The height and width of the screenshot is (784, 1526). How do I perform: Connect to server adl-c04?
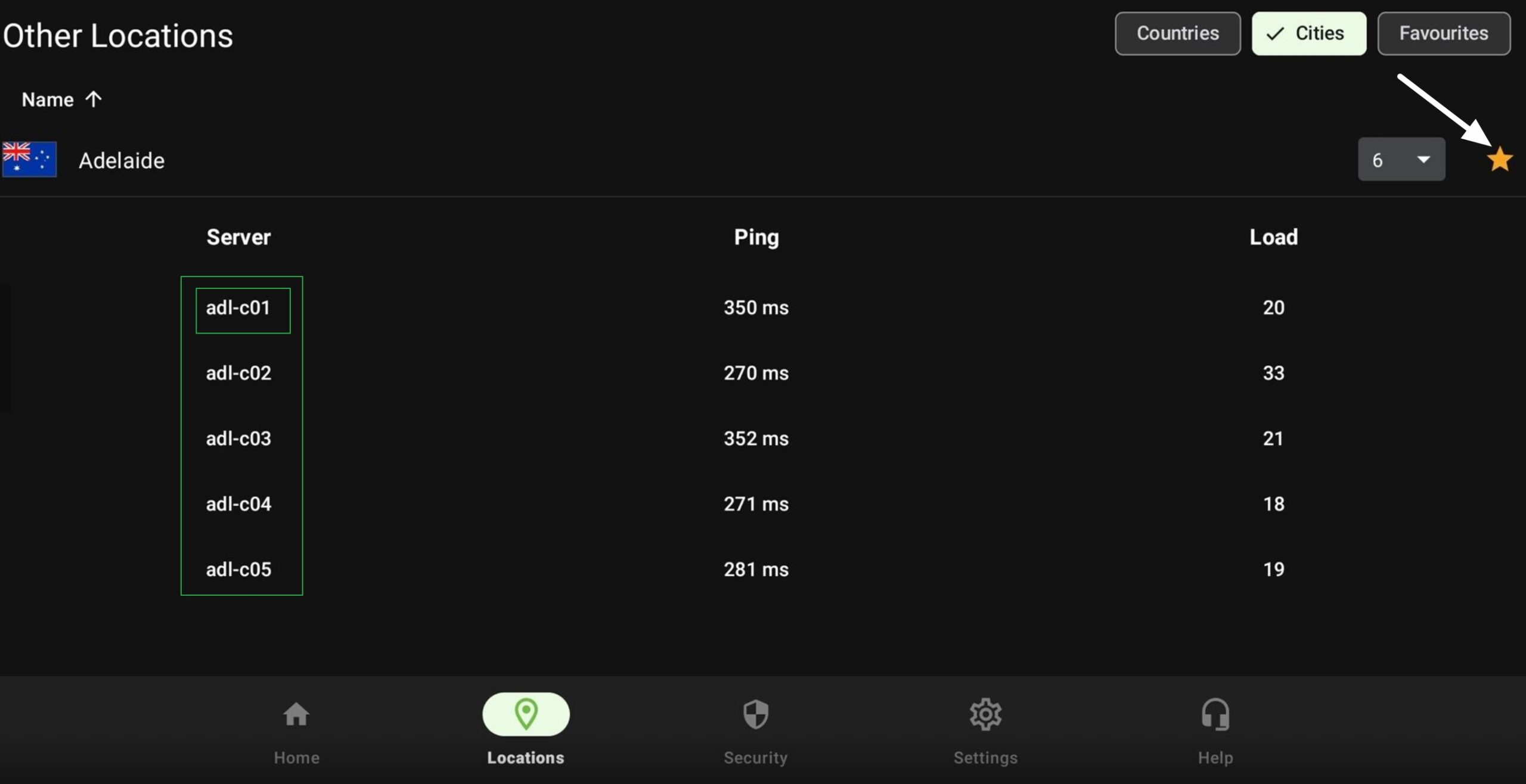(x=238, y=504)
